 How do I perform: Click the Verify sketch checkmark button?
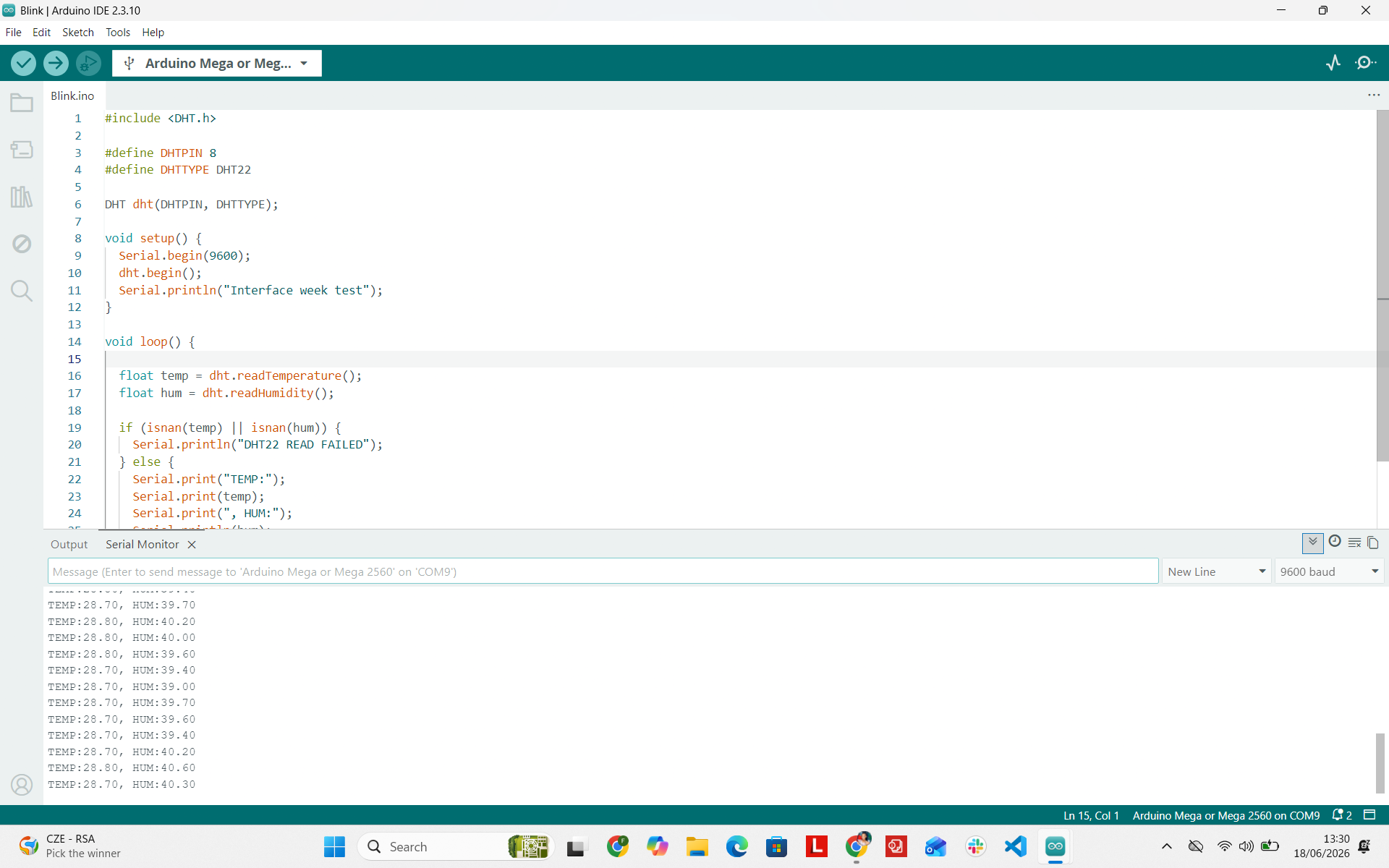(24, 63)
